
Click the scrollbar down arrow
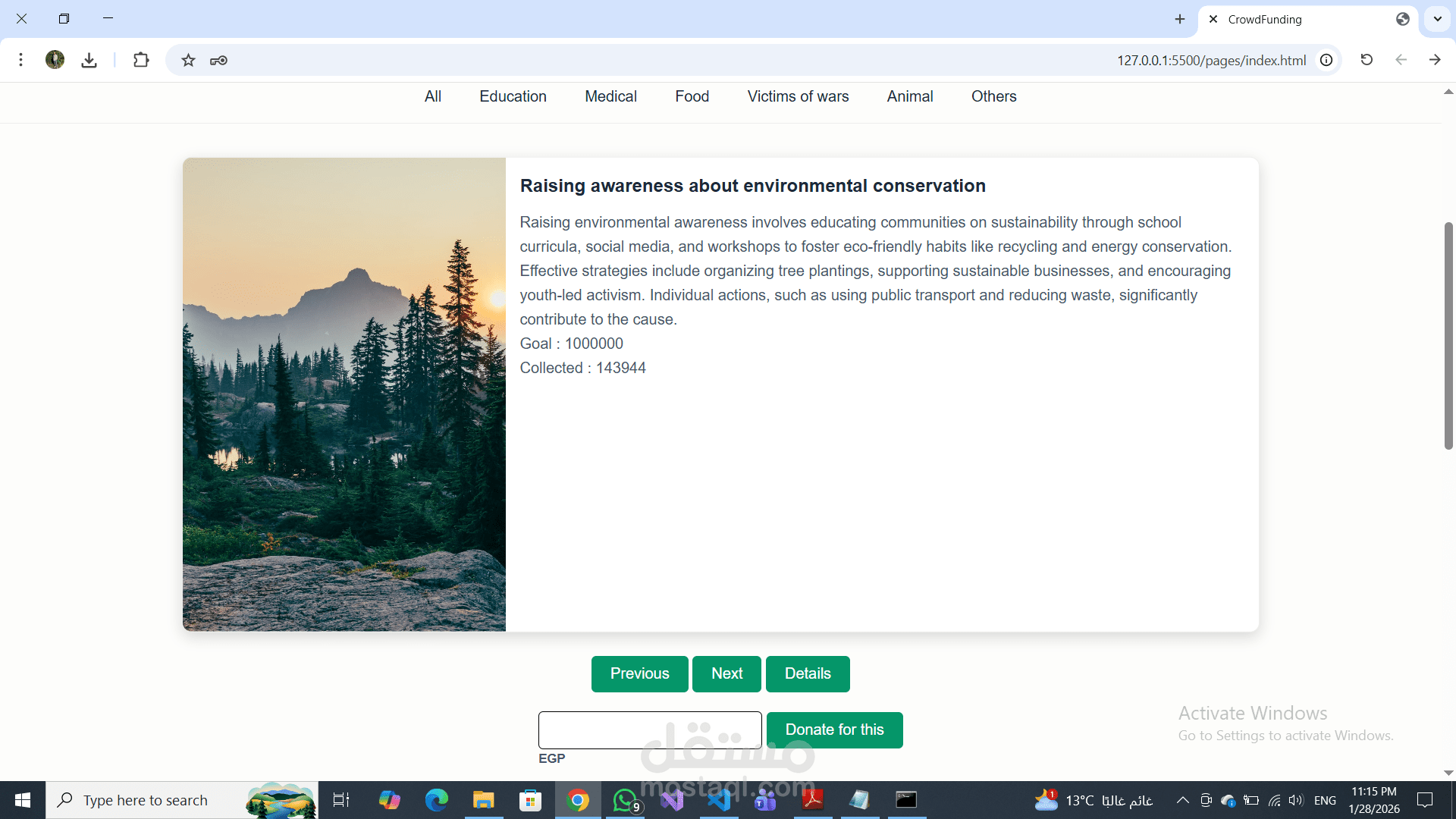pos(1448,773)
